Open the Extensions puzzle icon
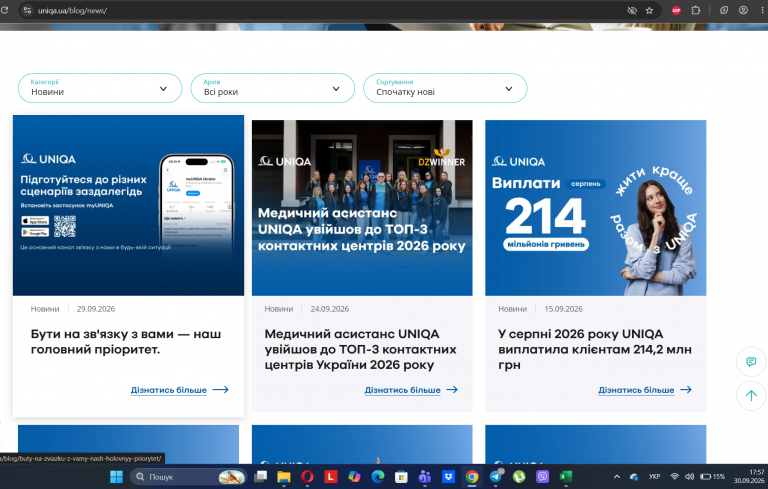768x489 pixels. pos(696,10)
